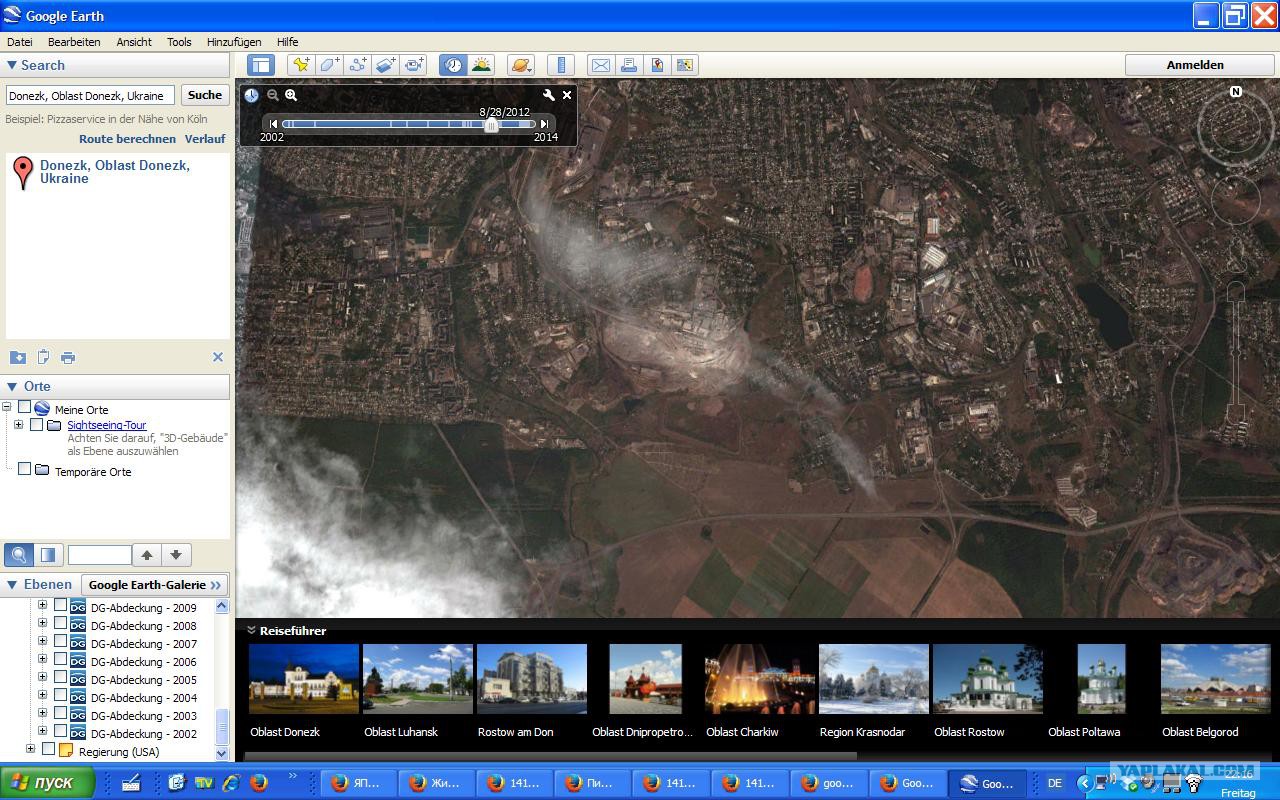
Task: Close the historical imagery time slider
Action: (567, 95)
